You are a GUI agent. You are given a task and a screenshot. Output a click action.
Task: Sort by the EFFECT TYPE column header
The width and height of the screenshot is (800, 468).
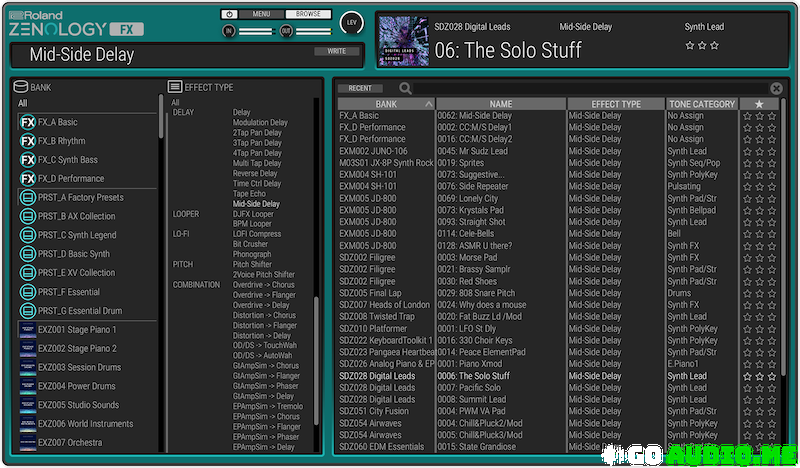point(616,104)
